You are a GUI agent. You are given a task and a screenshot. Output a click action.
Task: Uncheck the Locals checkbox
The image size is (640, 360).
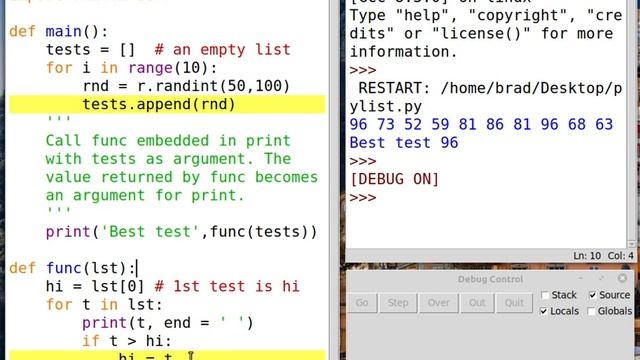point(543,311)
